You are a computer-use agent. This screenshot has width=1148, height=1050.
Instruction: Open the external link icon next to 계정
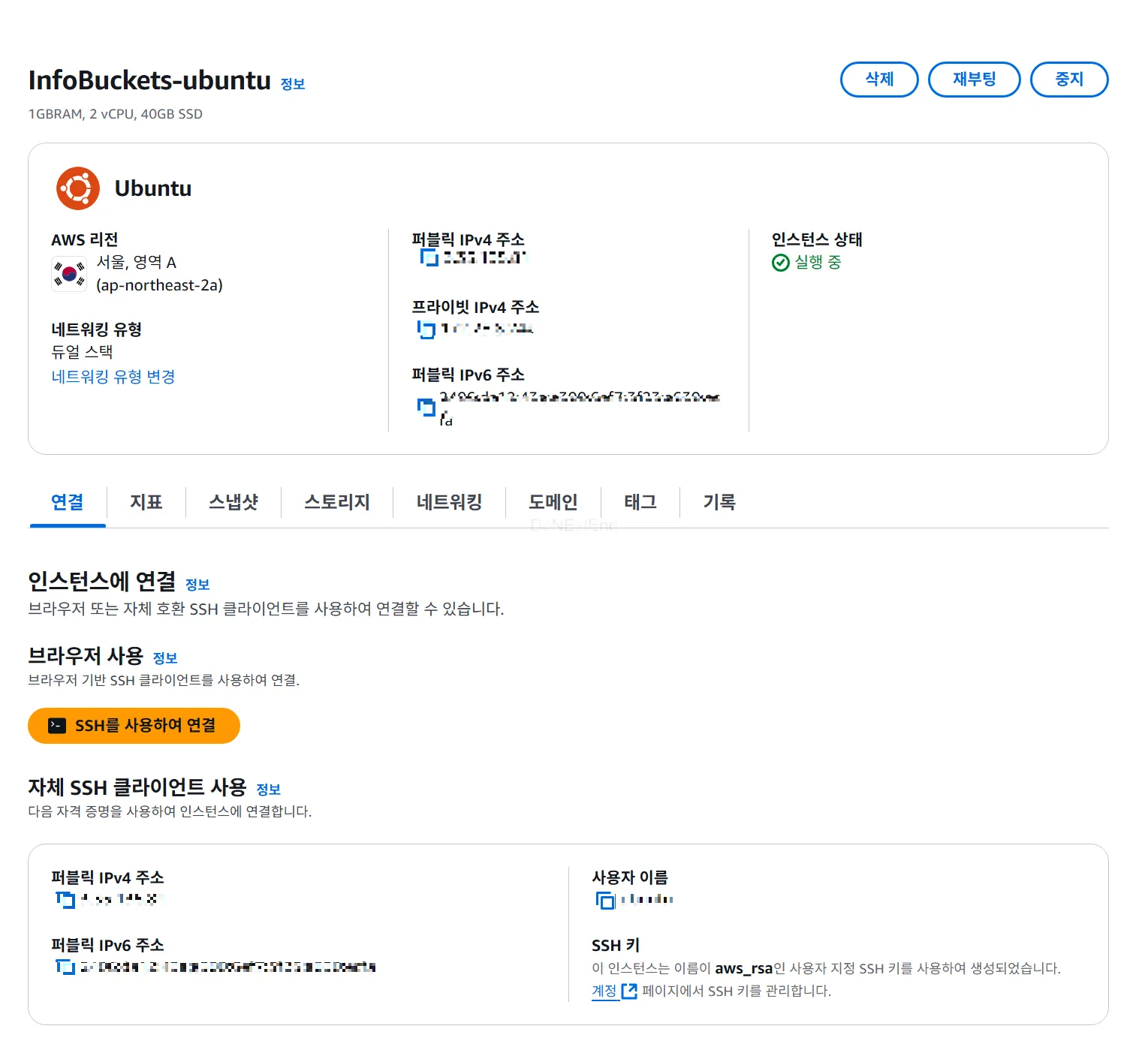(x=629, y=991)
